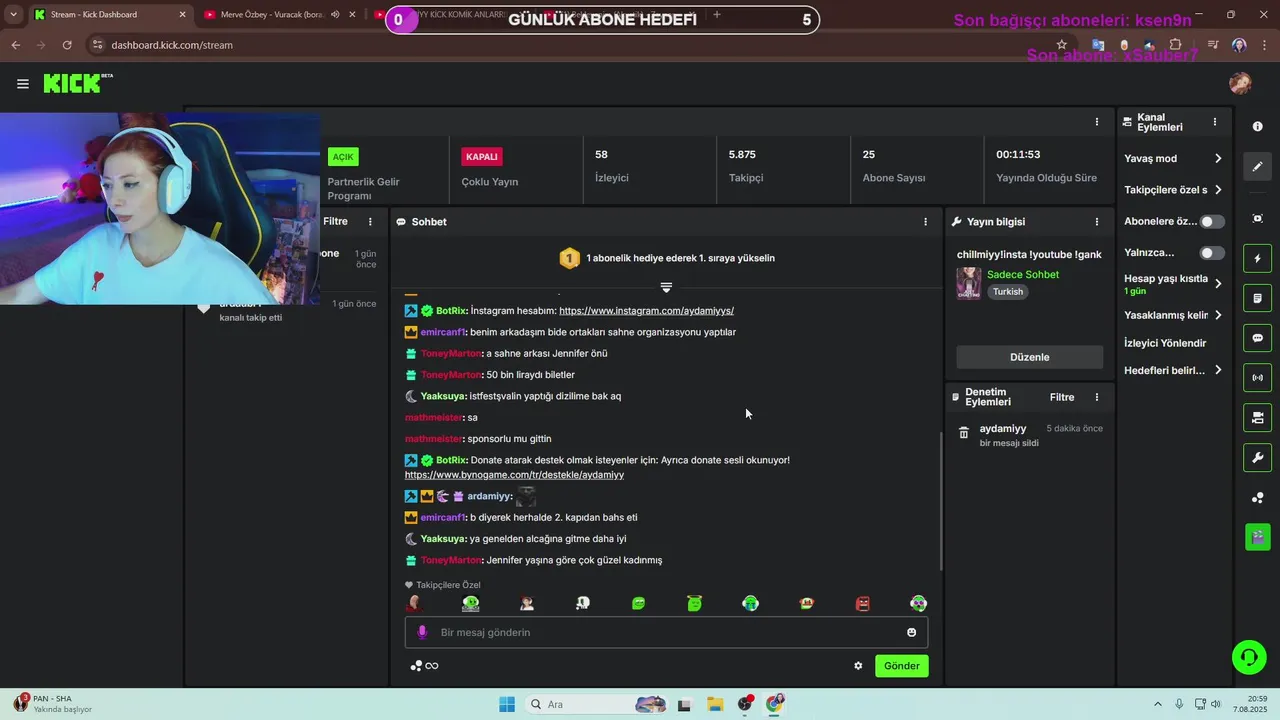Click the screen capture icon in right sidebar
The width and height of the screenshot is (1280, 720).
tap(1258, 218)
